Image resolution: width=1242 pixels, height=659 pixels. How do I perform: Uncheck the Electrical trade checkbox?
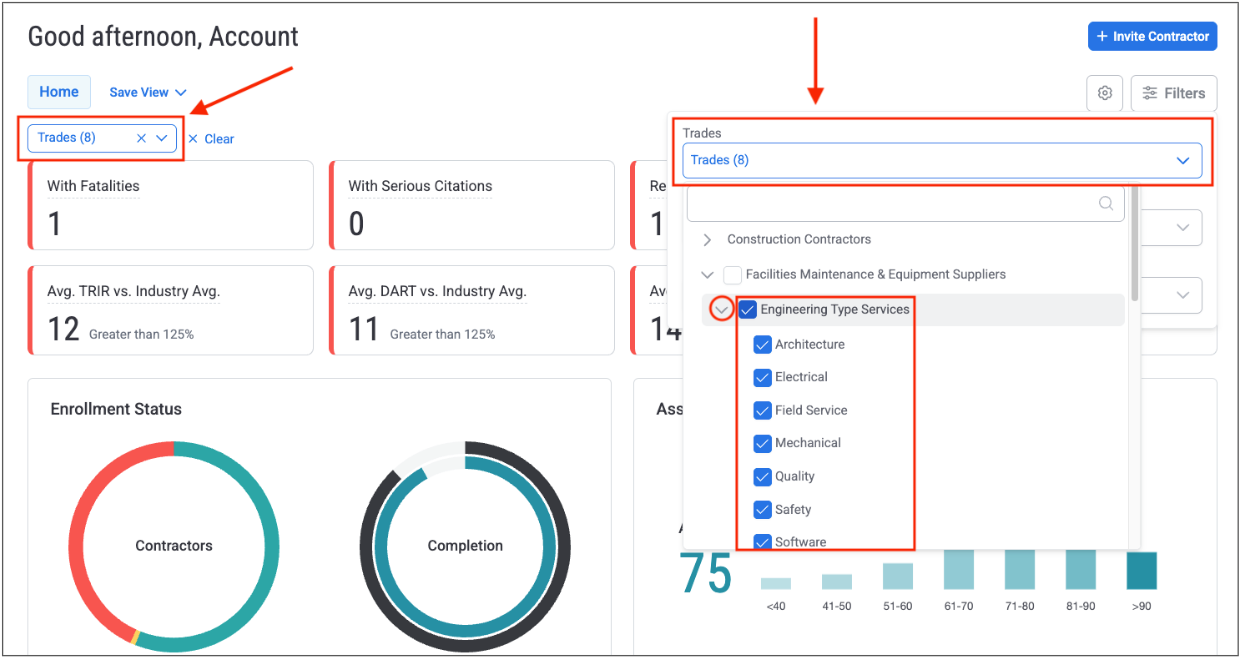[x=762, y=377]
